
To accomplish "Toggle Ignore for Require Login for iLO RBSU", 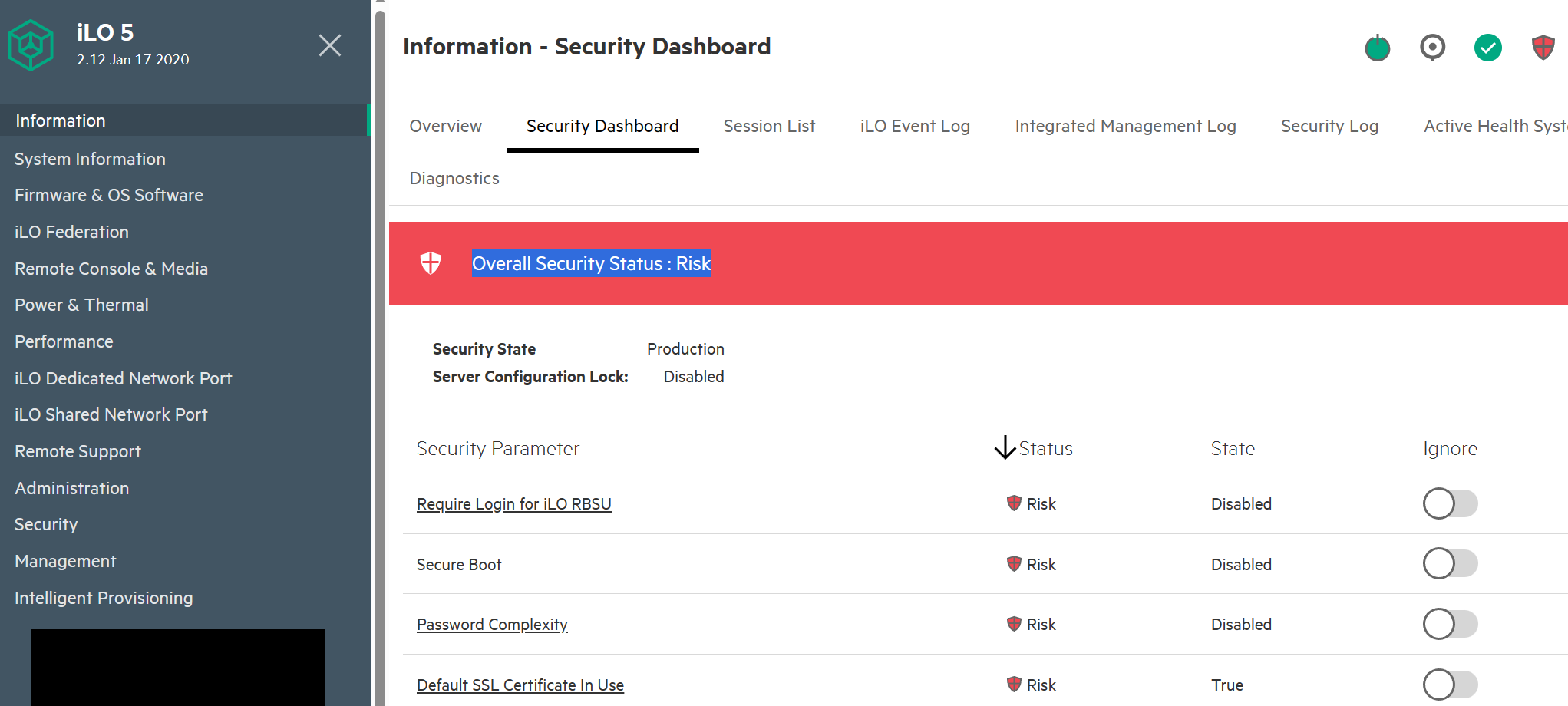I will pos(1450,503).
